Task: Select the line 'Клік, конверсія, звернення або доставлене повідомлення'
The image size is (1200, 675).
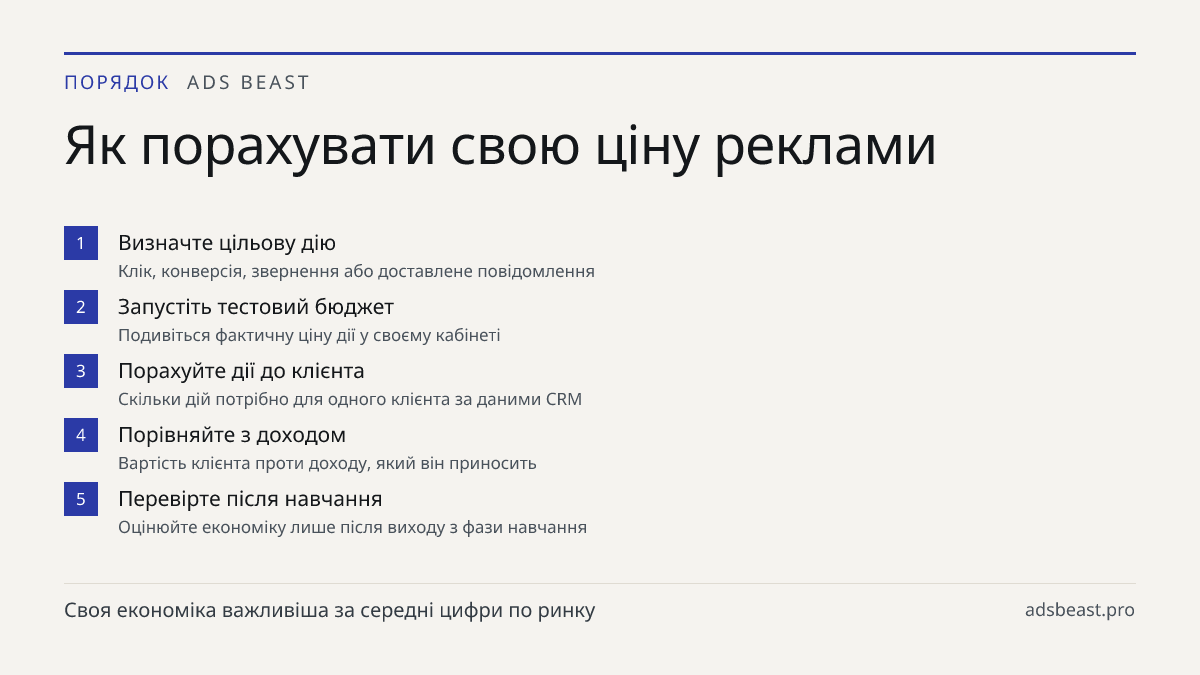Action: (356, 271)
